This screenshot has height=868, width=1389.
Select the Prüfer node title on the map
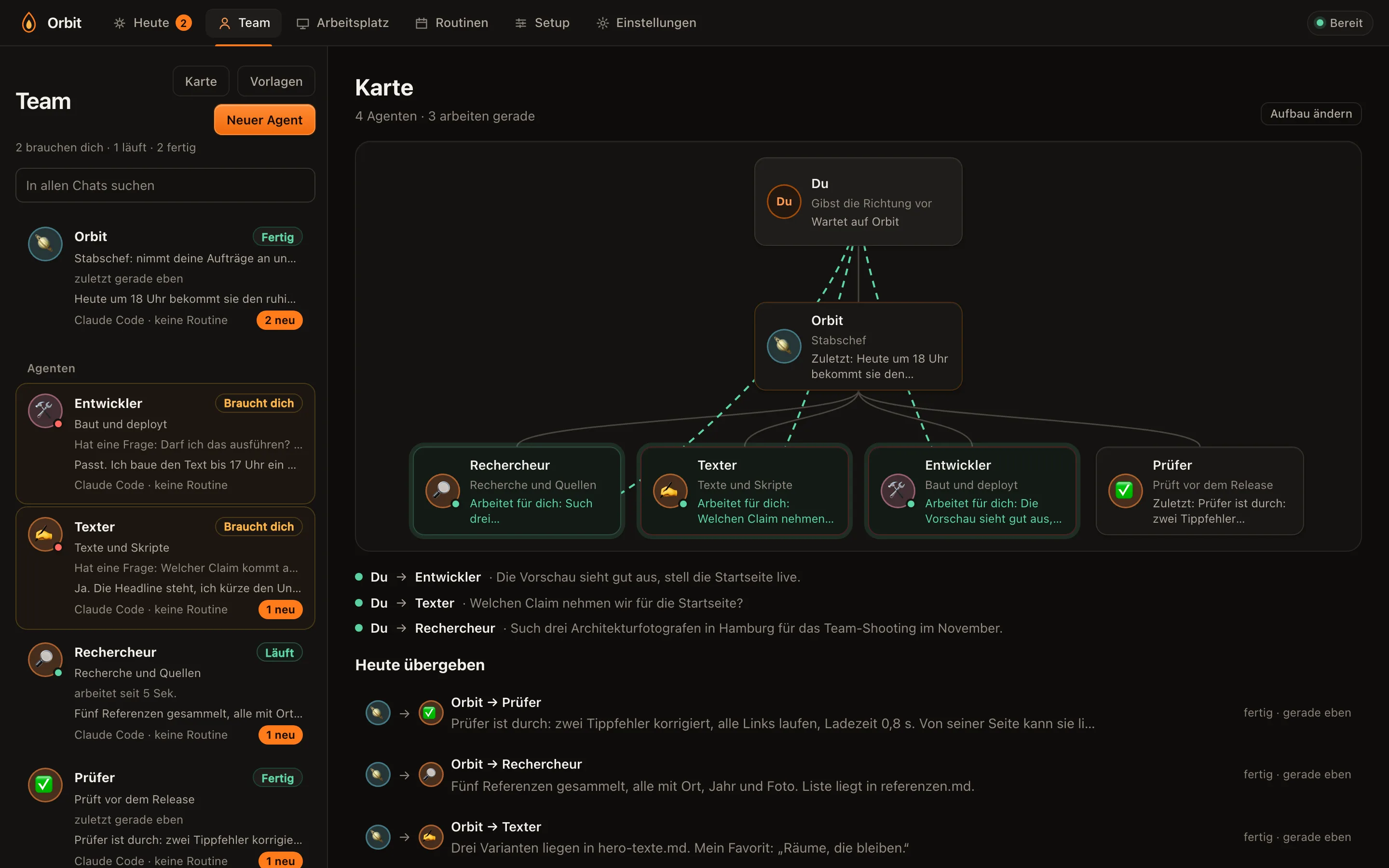click(1172, 465)
